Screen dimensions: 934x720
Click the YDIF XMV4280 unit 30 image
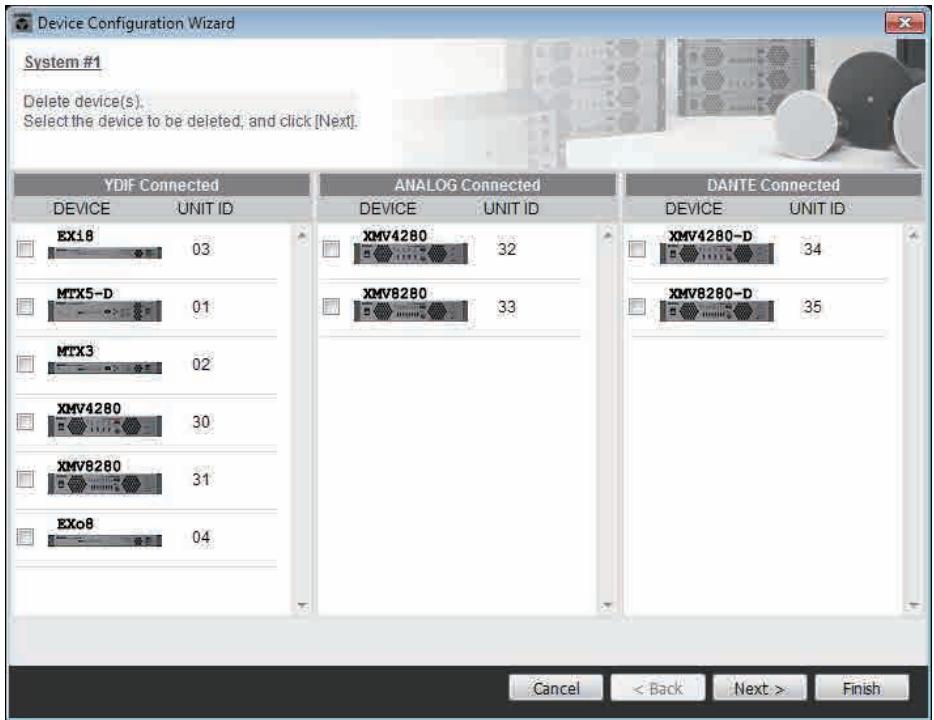point(105,426)
